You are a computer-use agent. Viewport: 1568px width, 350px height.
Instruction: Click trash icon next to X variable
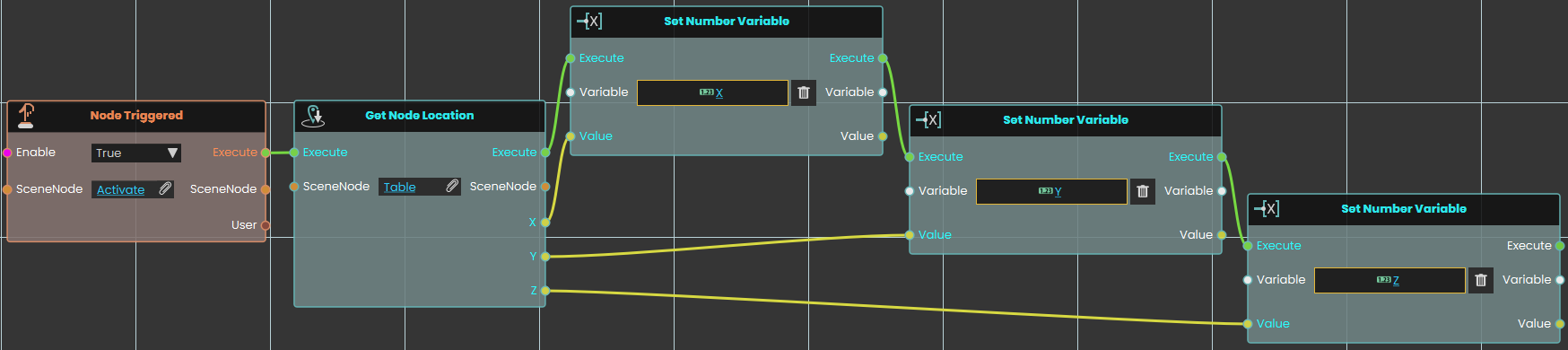804,92
